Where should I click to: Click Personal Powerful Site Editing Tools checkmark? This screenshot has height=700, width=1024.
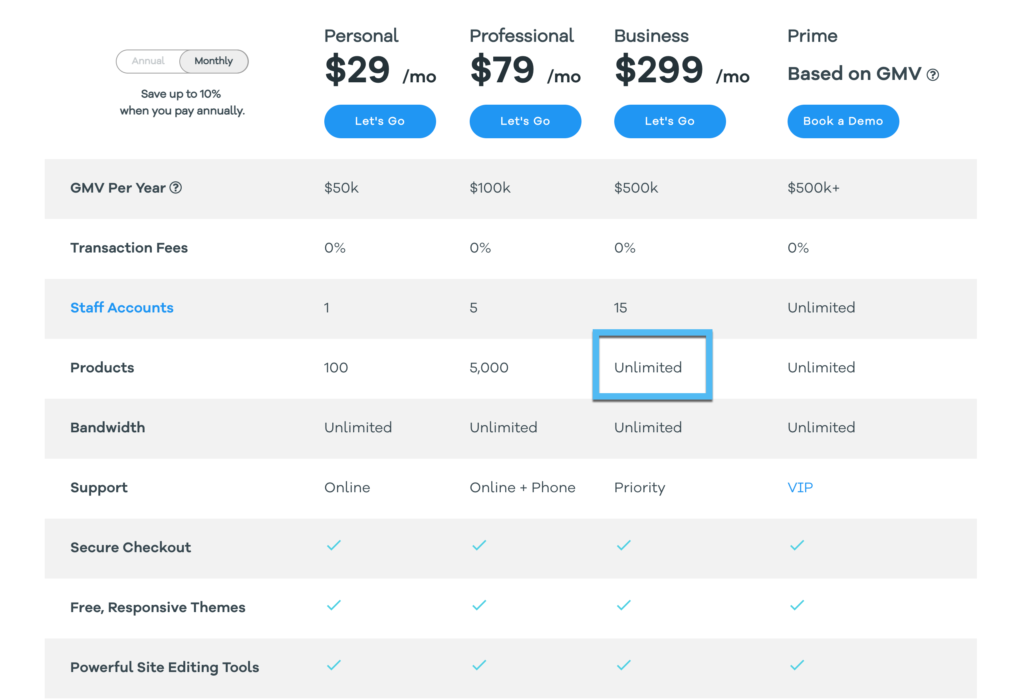334,665
